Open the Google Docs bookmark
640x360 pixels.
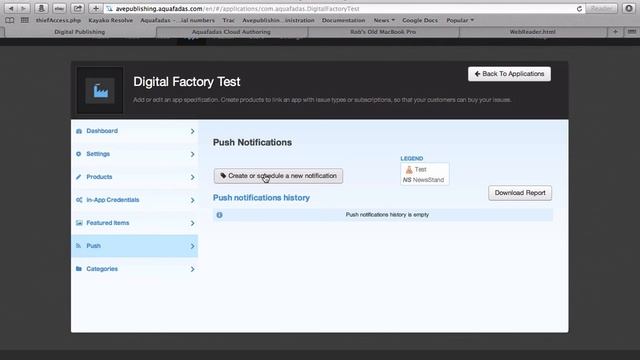[420, 20]
